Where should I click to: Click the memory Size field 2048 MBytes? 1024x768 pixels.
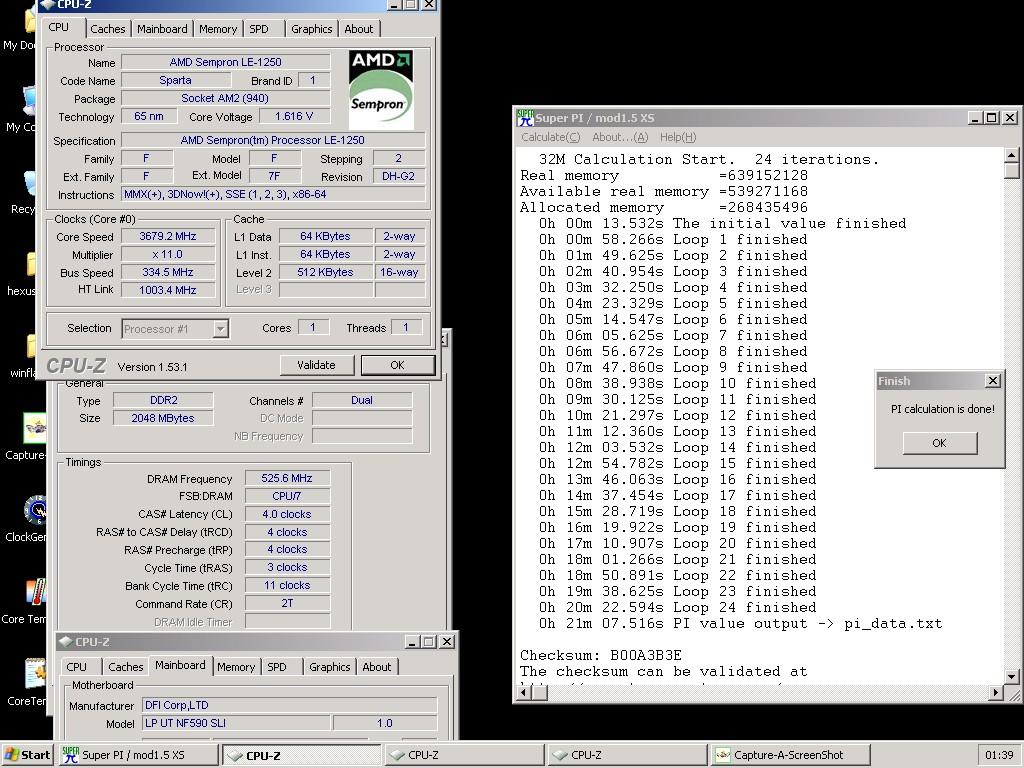163,418
